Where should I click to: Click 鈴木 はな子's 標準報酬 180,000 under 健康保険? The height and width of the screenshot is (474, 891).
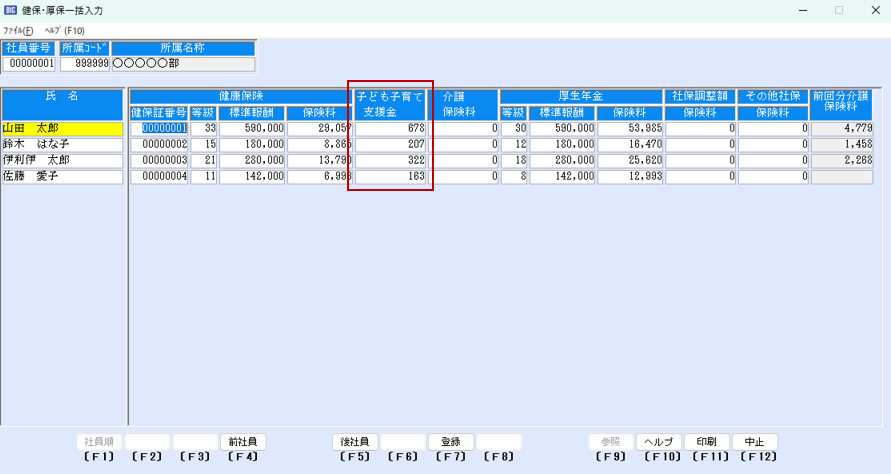click(252, 145)
